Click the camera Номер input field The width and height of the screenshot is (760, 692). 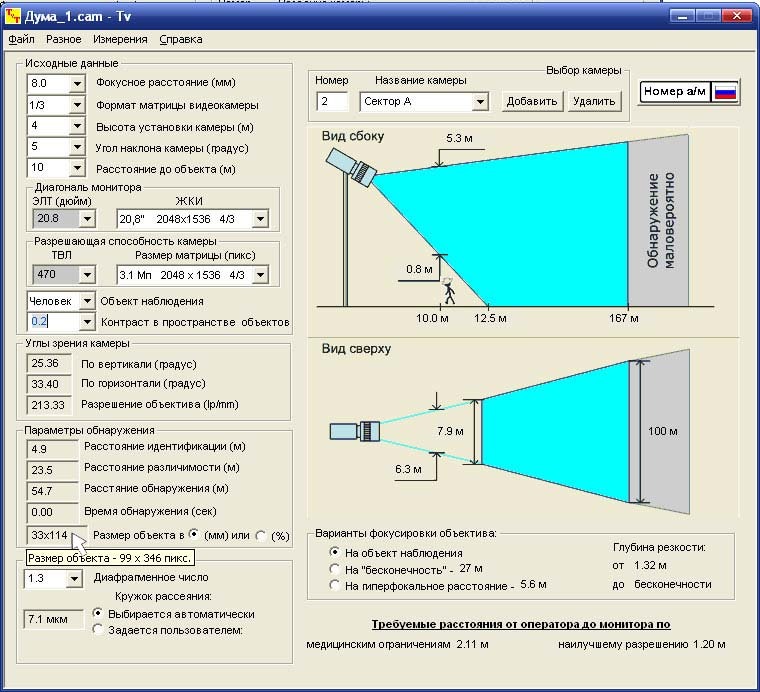[x=332, y=101]
